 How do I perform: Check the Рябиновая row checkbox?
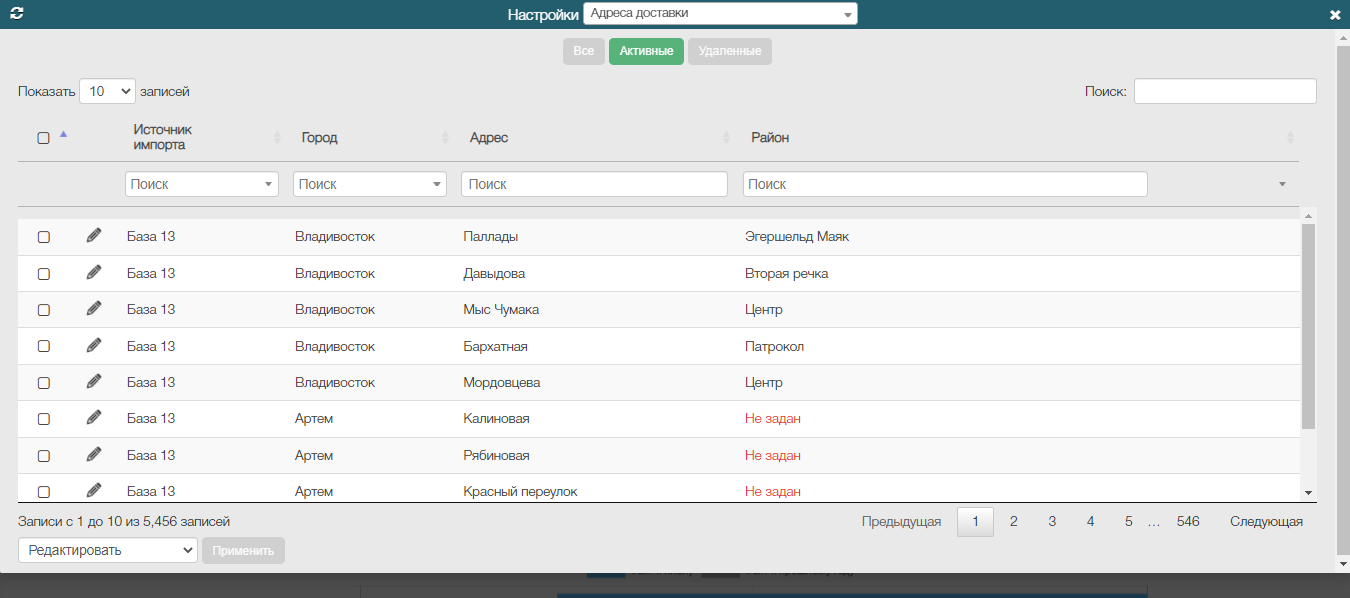(x=43, y=456)
